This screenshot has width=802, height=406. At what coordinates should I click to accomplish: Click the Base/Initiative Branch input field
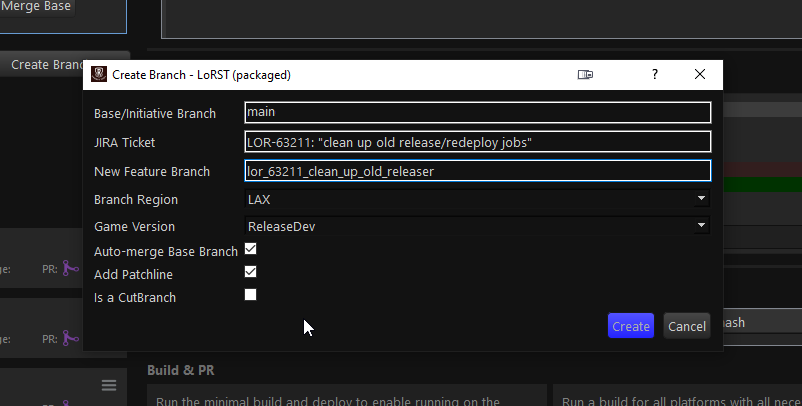pos(477,113)
